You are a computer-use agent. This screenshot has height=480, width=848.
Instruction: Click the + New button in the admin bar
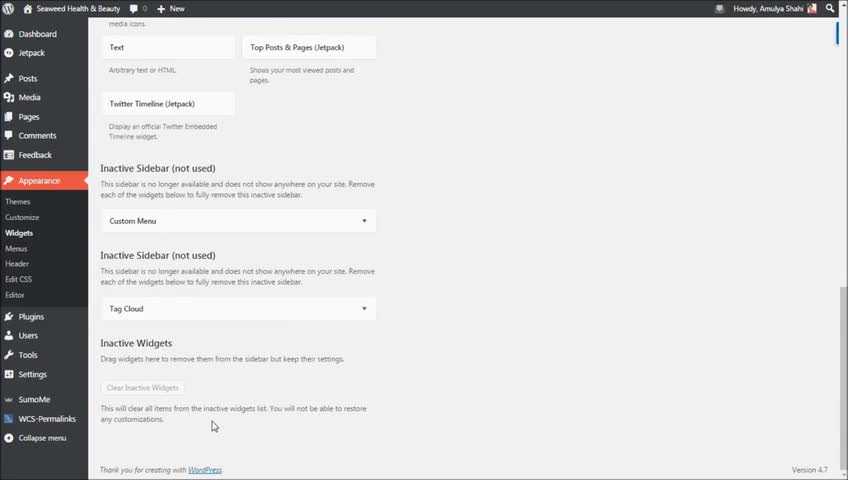click(171, 8)
